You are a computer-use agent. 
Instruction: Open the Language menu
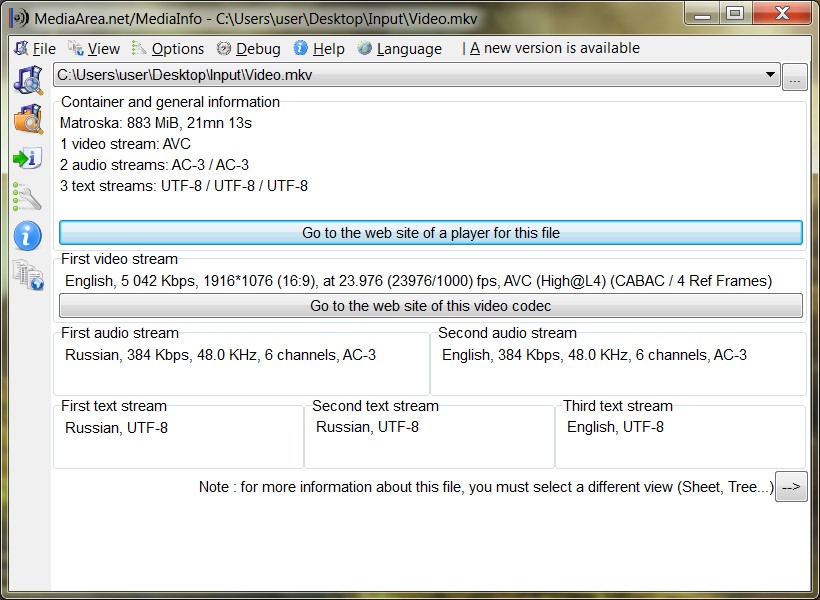pyautogui.click(x=400, y=49)
